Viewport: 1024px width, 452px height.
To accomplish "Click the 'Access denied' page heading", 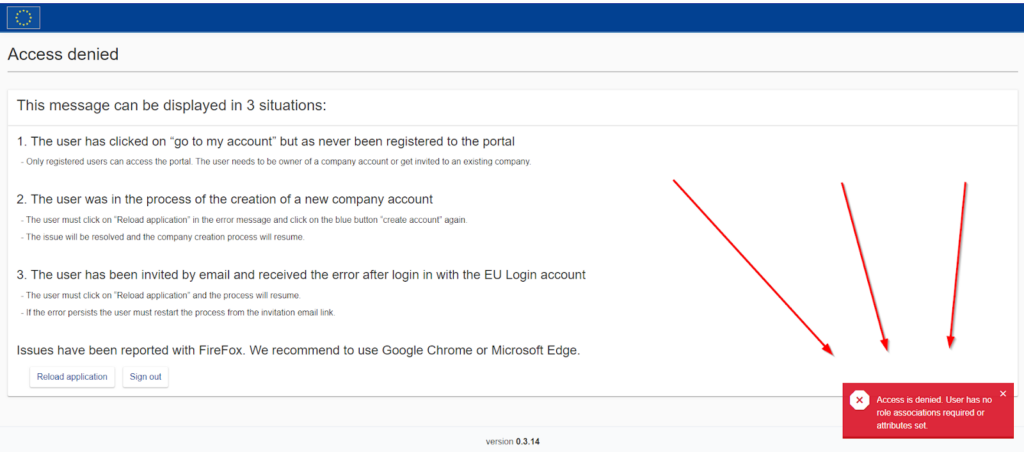I will pos(63,54).
